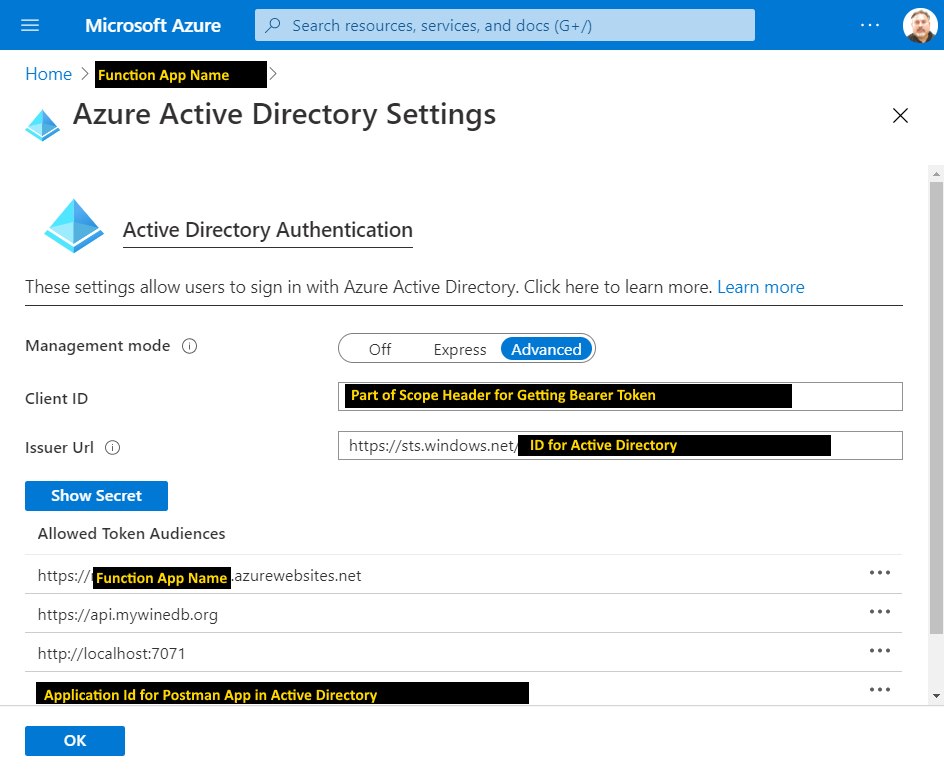Open ellipsis menu for the Postman application audience
The image size is (944, 770).
coord(880,689)
